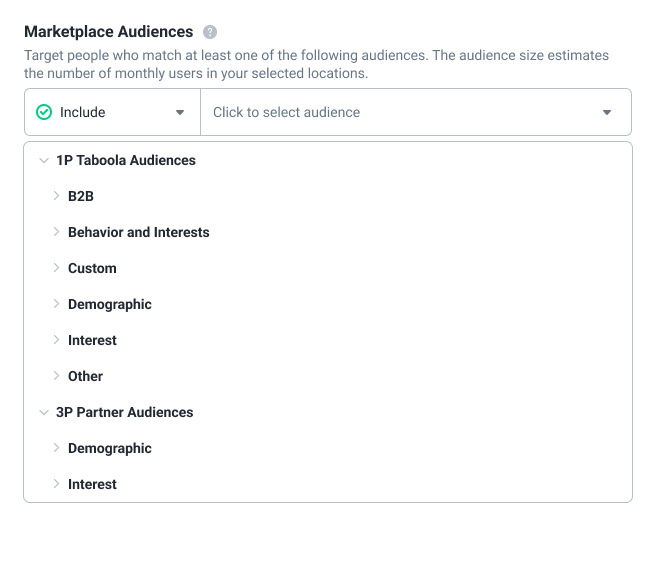This screenshot has width=656, height=574.
Task: Select the B2B tree item label
Action: [x=81, y=196]
